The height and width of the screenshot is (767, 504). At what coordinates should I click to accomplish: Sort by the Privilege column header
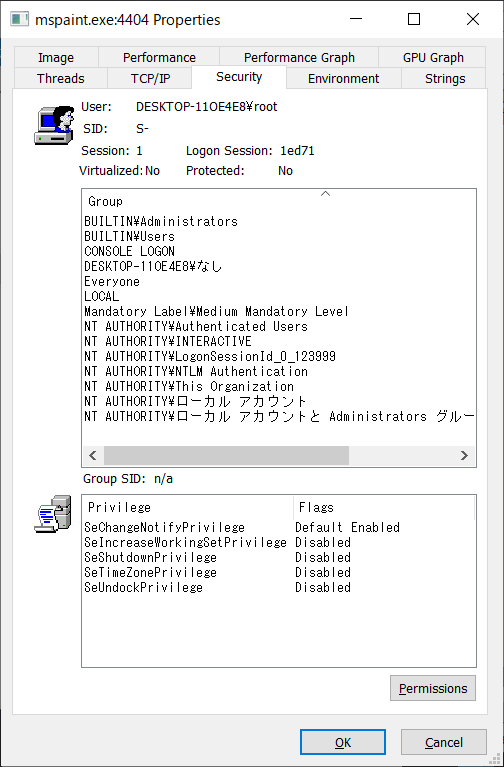[x=188, y=507]
